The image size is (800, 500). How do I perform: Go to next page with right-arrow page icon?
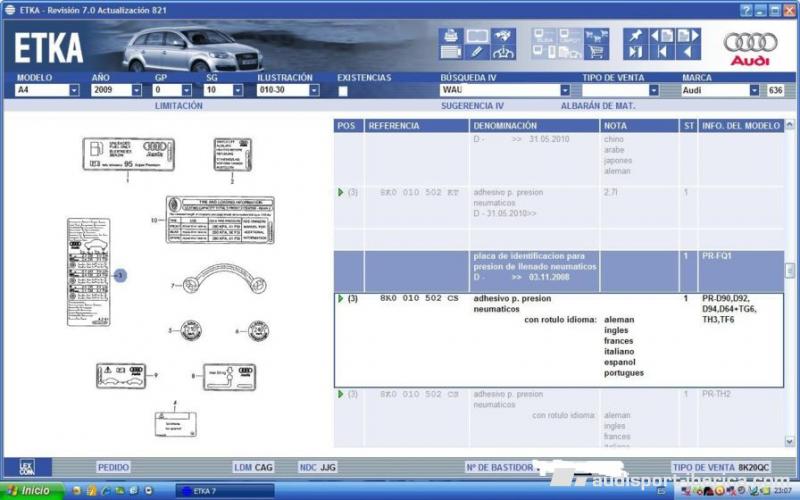688,36
